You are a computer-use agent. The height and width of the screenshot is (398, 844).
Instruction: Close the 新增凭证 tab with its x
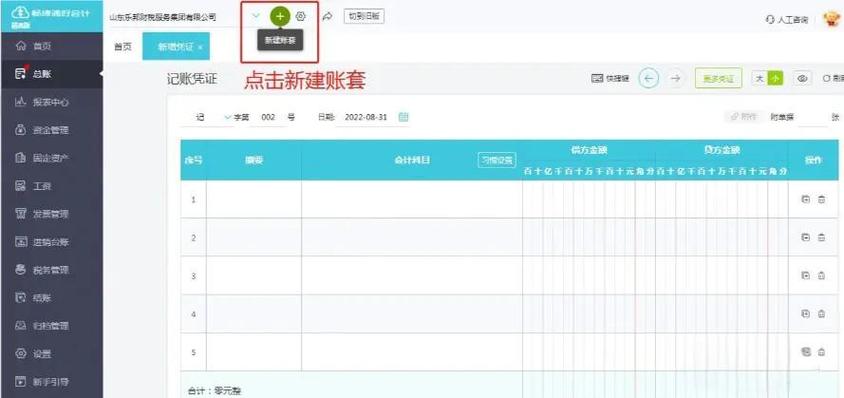[x=200, y=47]
